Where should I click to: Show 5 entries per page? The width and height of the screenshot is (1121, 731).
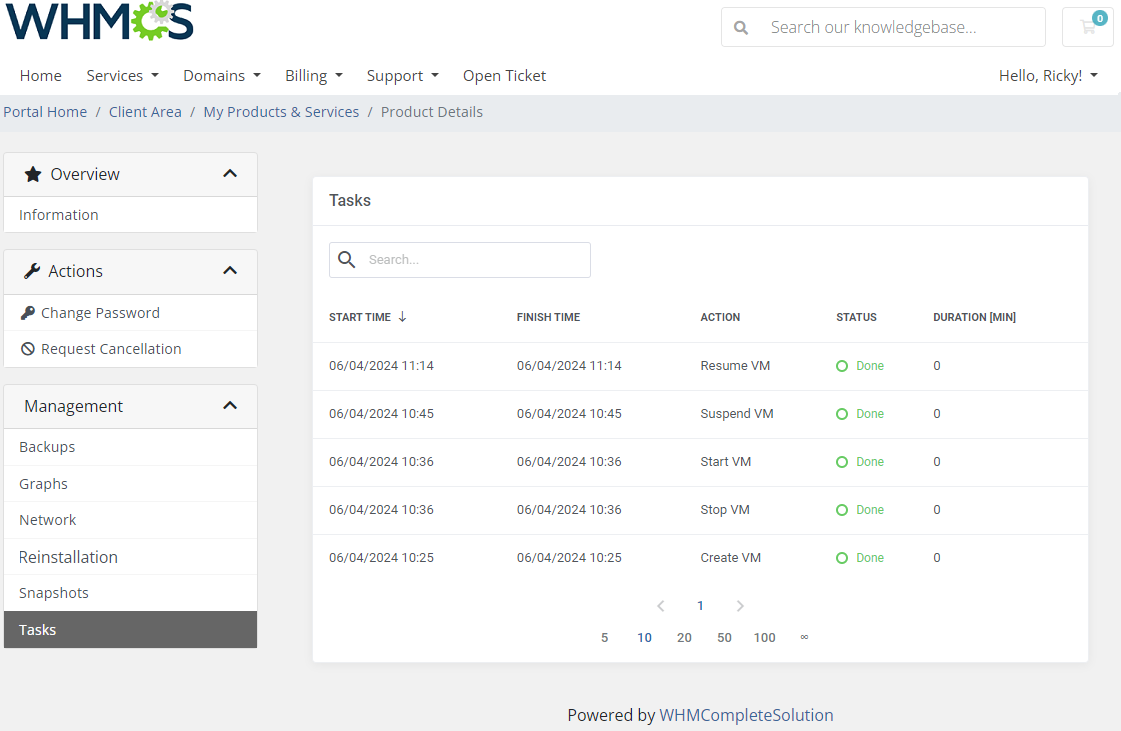[x=605, y=637]
